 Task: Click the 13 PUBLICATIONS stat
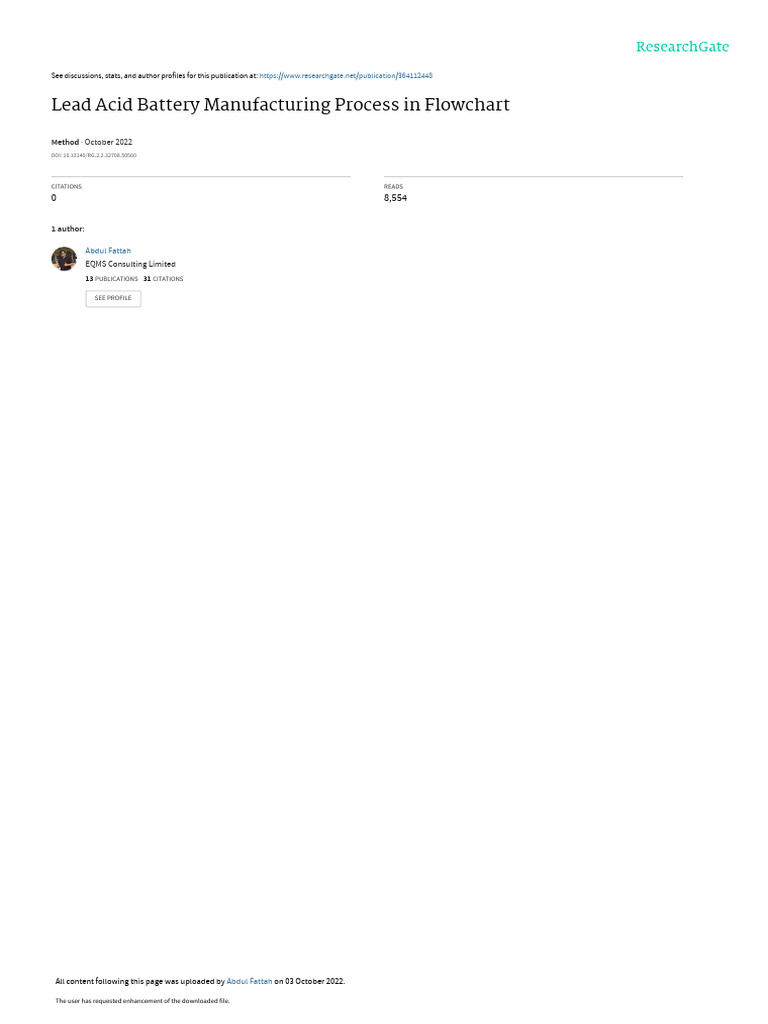pos(111,279)
